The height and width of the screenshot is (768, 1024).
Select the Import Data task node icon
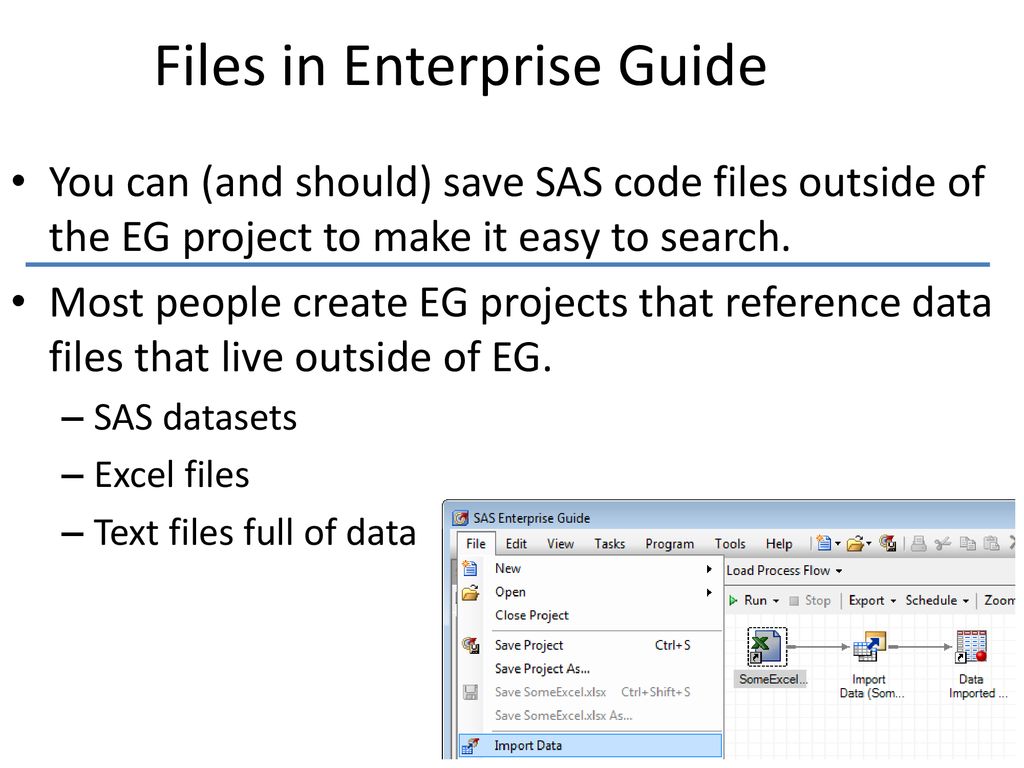coord(869,647)
